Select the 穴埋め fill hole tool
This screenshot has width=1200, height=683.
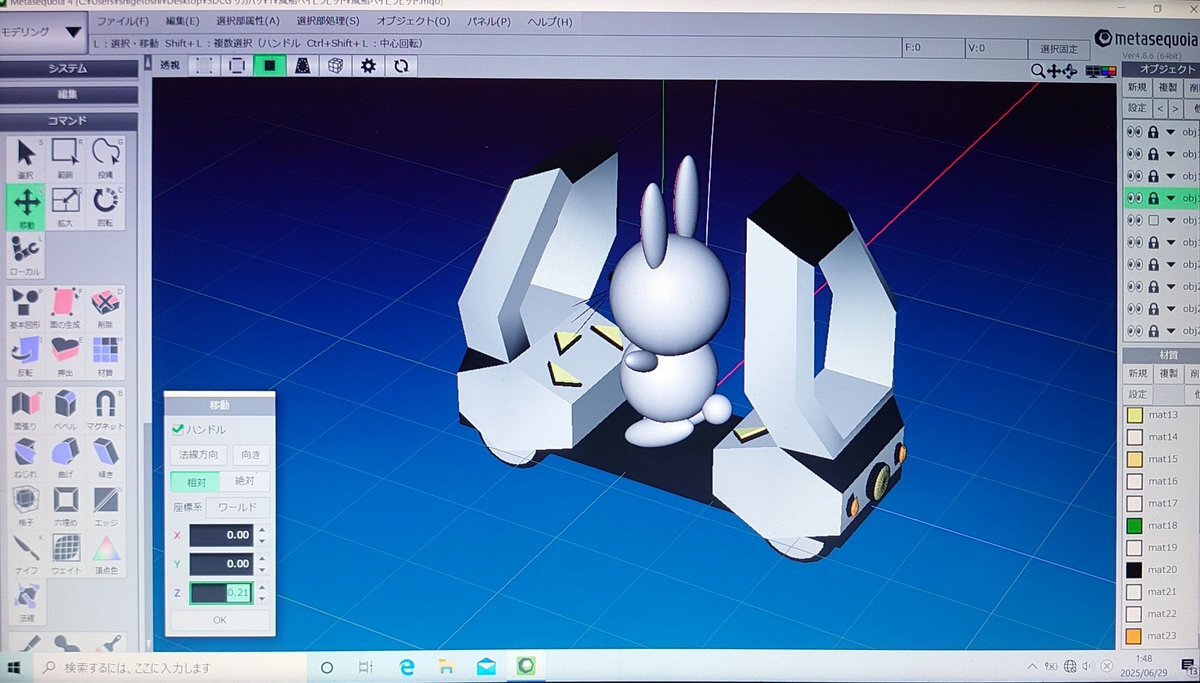click(66, 505)
